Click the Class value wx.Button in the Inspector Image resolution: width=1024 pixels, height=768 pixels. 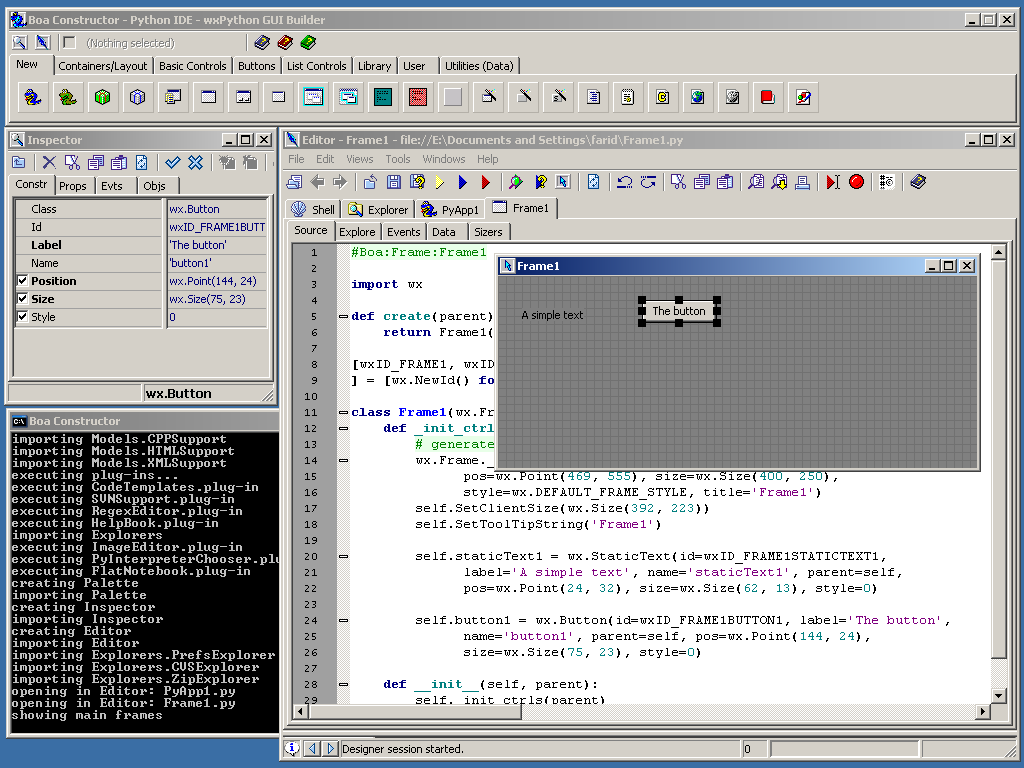tap(217, 209)
